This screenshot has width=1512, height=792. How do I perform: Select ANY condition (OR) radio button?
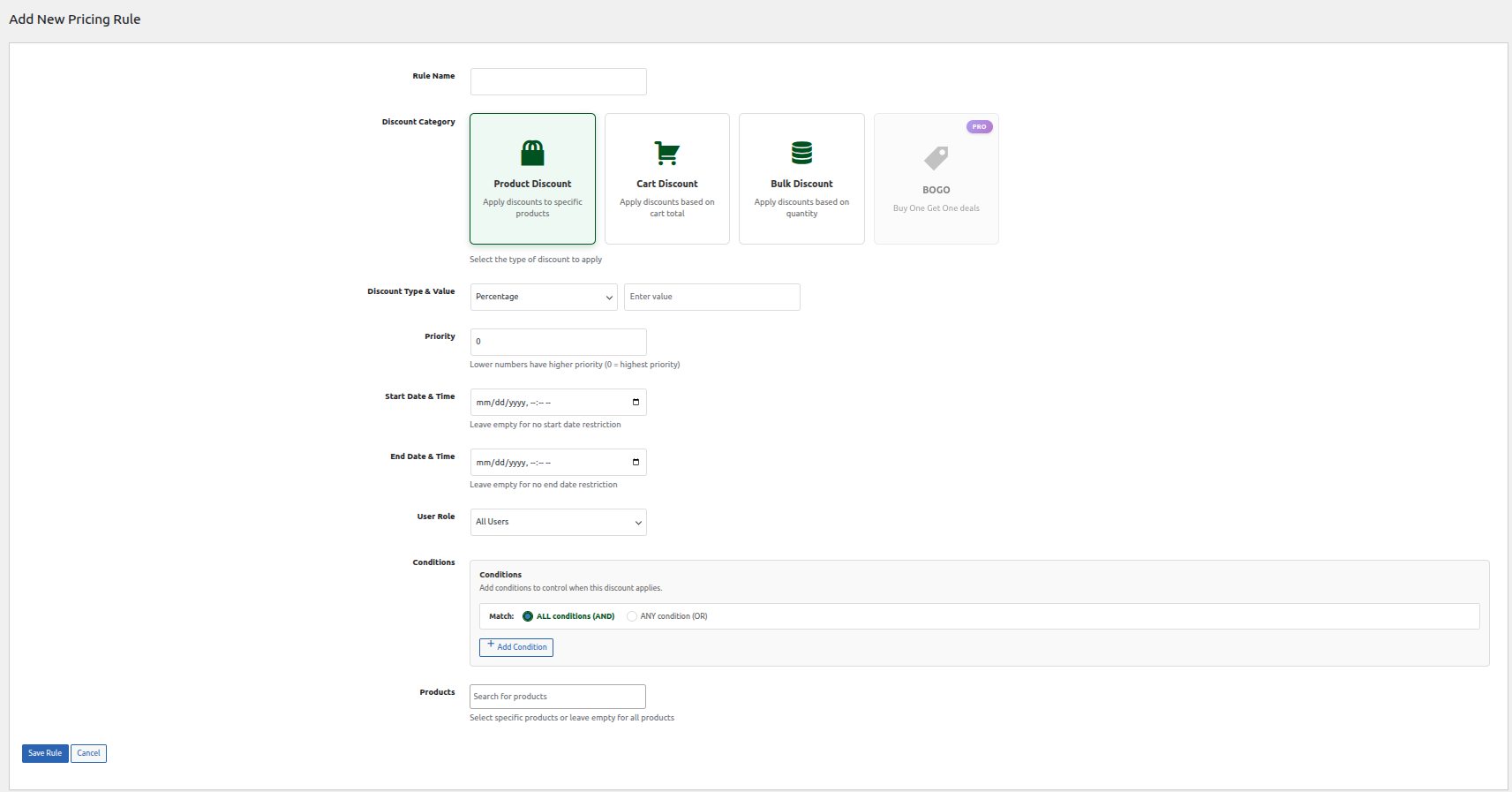632,616
